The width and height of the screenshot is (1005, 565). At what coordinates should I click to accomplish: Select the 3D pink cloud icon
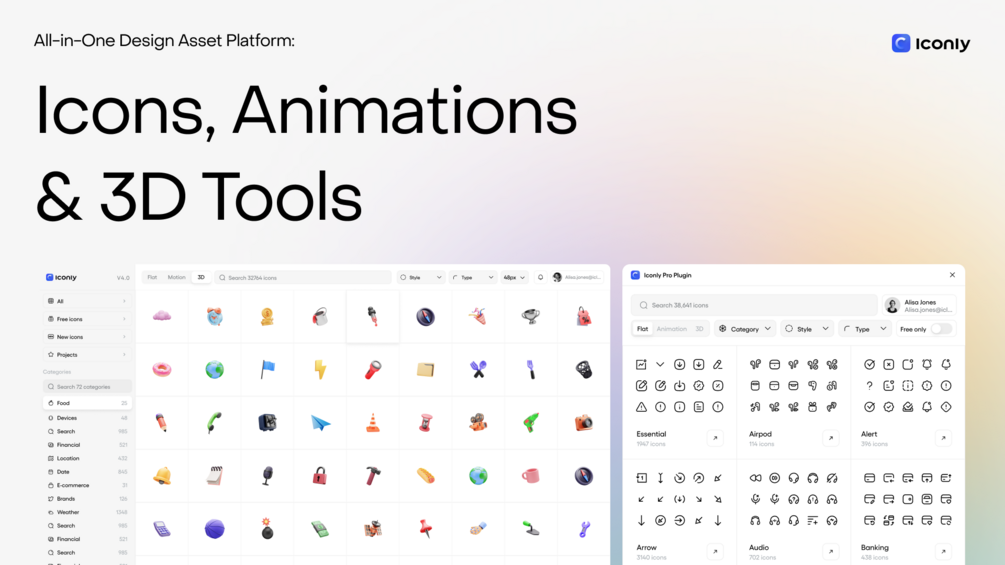(162, 316)
